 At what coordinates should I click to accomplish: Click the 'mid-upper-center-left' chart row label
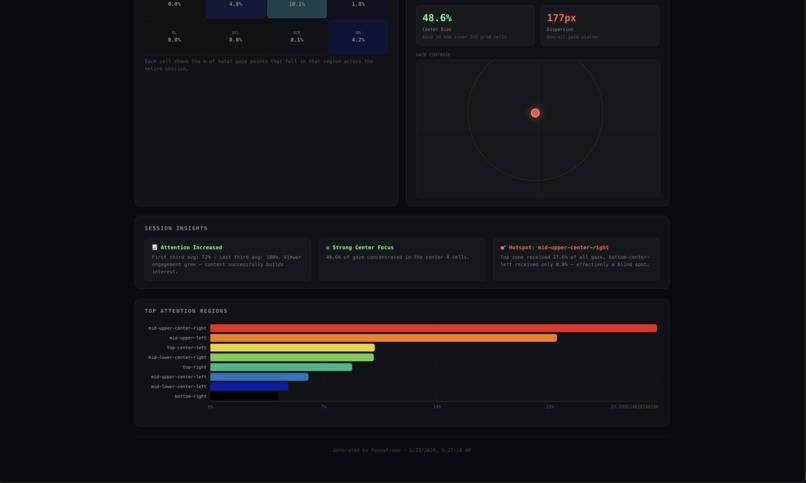[x=178, y=377]
